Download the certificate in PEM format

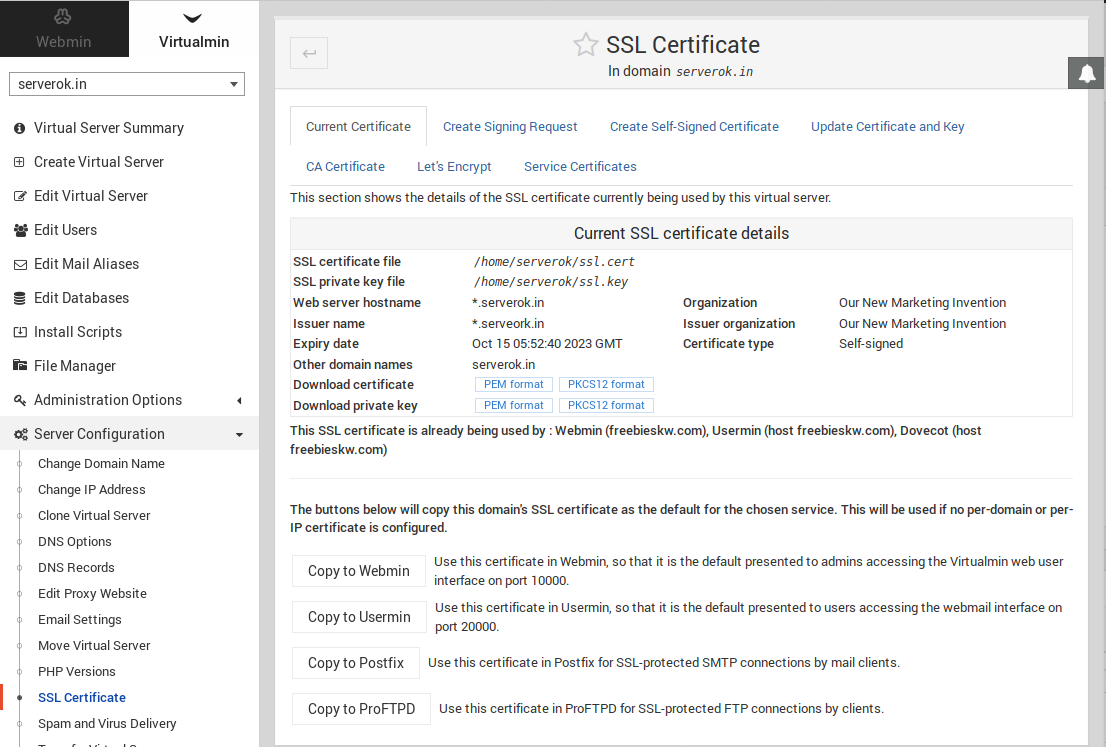(x=513, y=384)
